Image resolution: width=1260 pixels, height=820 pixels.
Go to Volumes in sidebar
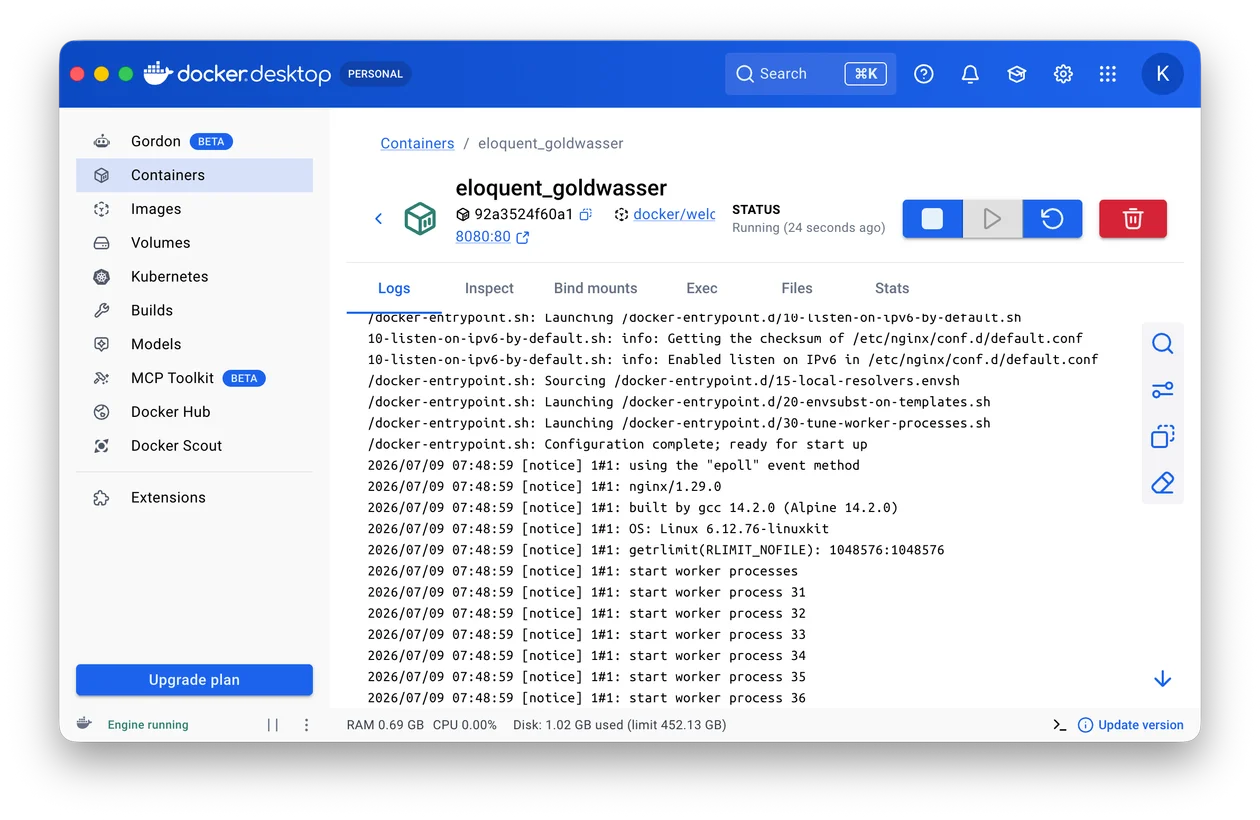point(194,243)
